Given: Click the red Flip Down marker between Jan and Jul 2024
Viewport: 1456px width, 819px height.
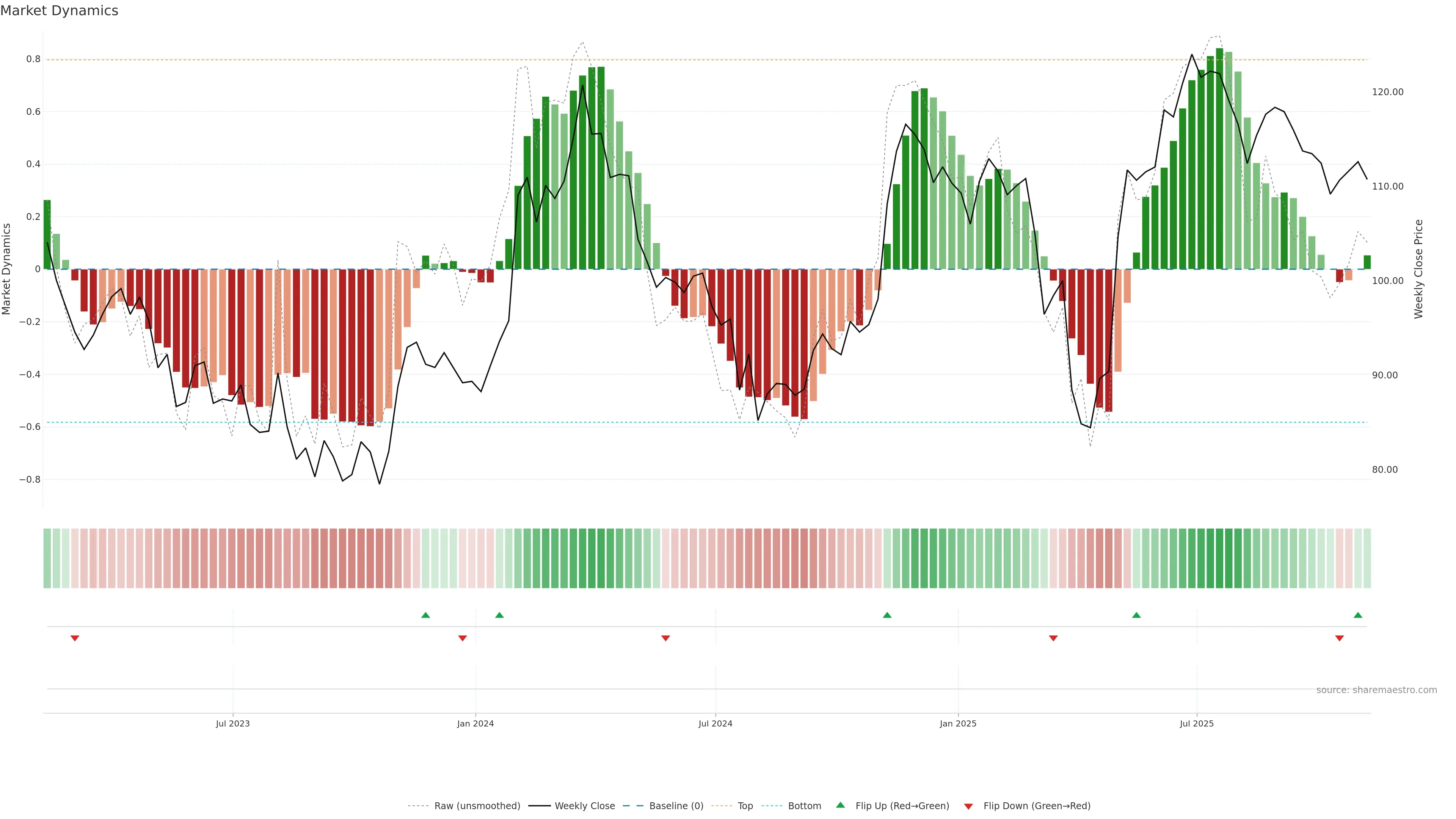Looking at the screenshot, I should point(665,638).
